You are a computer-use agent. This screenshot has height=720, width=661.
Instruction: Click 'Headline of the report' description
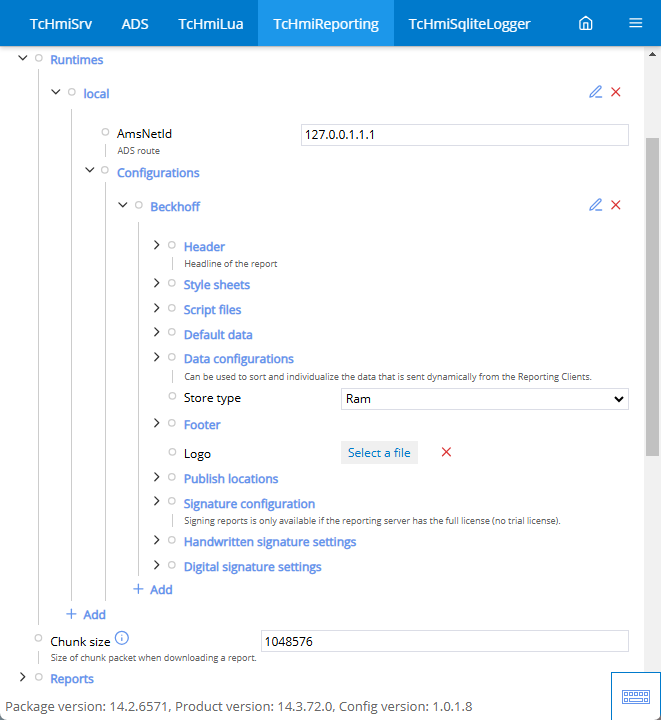pos(230,264)
